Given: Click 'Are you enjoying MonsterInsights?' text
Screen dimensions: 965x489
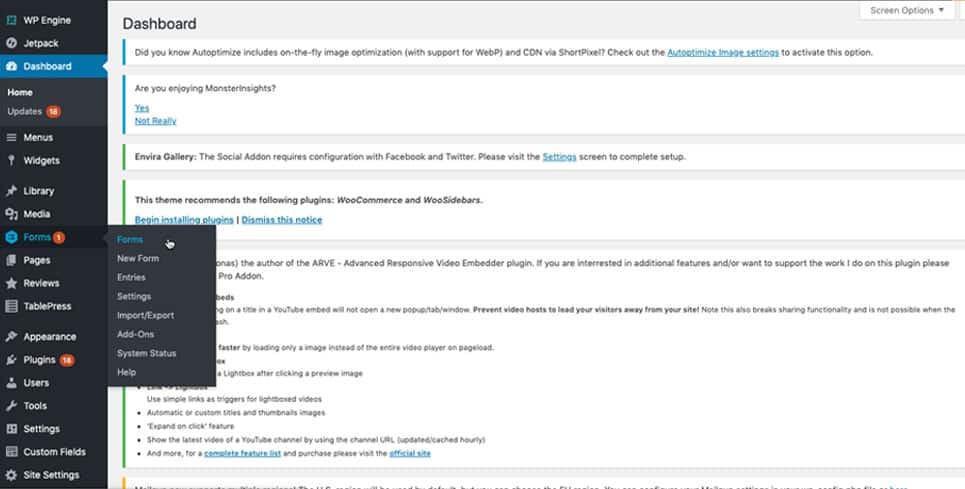Looking at the screenshot, I should click(x=205, y=89).
